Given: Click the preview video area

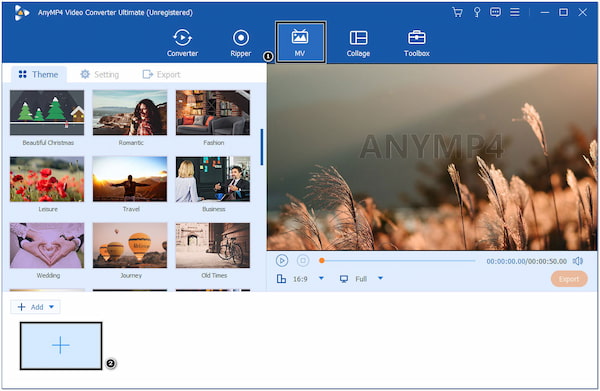Looking at the screenshot, I should pos(432,157).
